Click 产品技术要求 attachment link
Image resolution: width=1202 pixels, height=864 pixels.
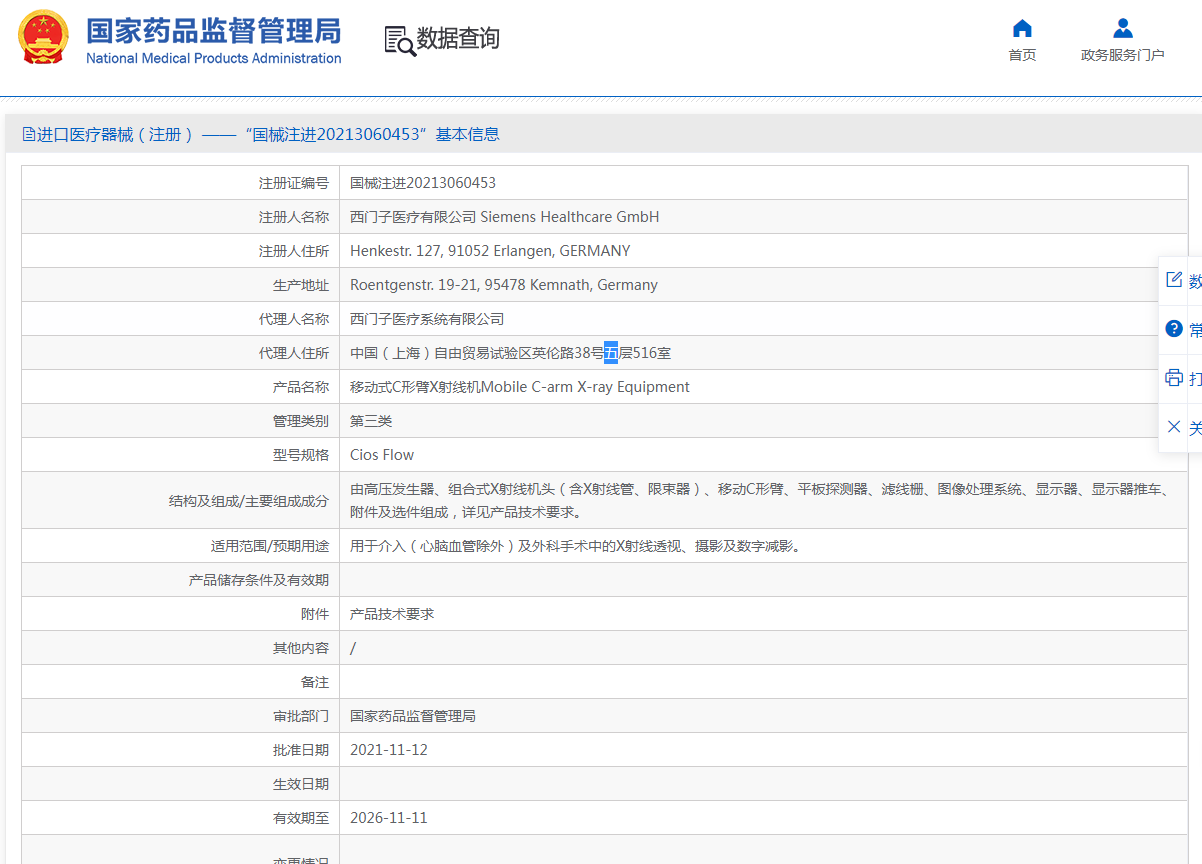pyautogui.click(x=392, y=614)
